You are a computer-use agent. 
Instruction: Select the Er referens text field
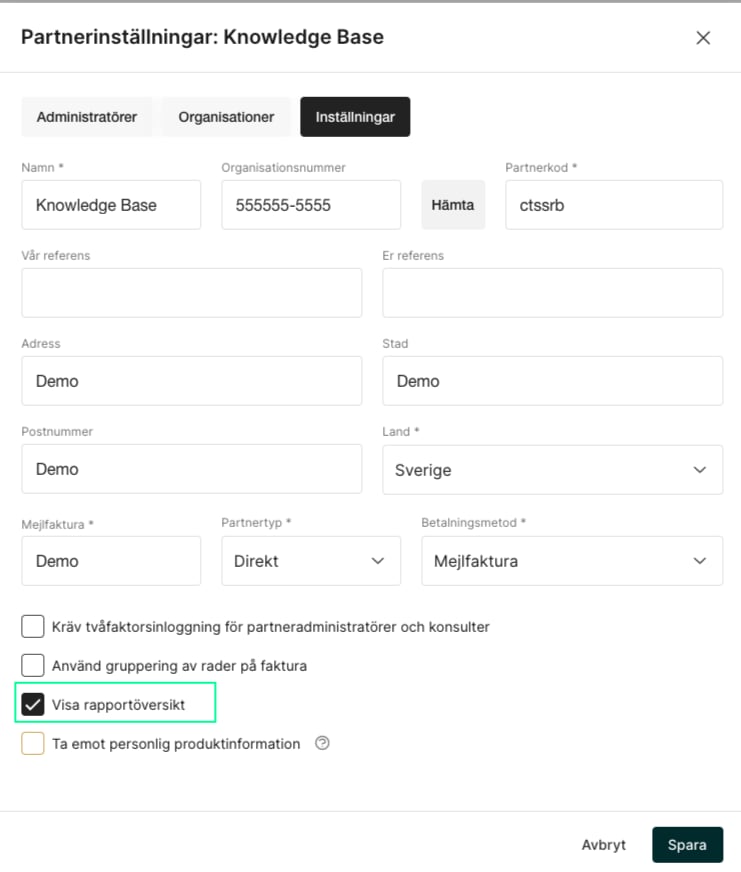point(552,293)
